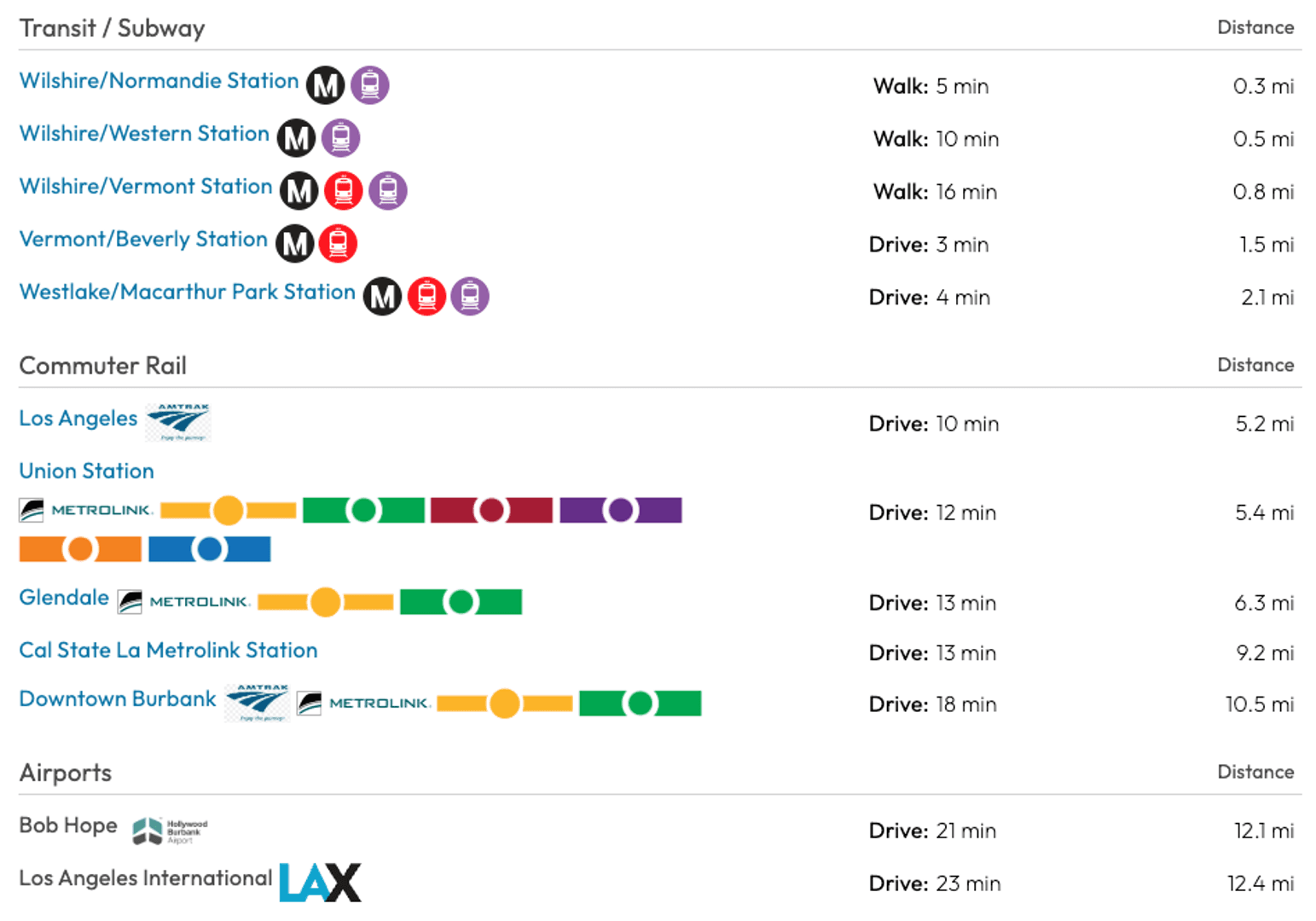Open the Wilshire/Normandie Station link
Screen dimensions: 1316x921
coord(159,81)
